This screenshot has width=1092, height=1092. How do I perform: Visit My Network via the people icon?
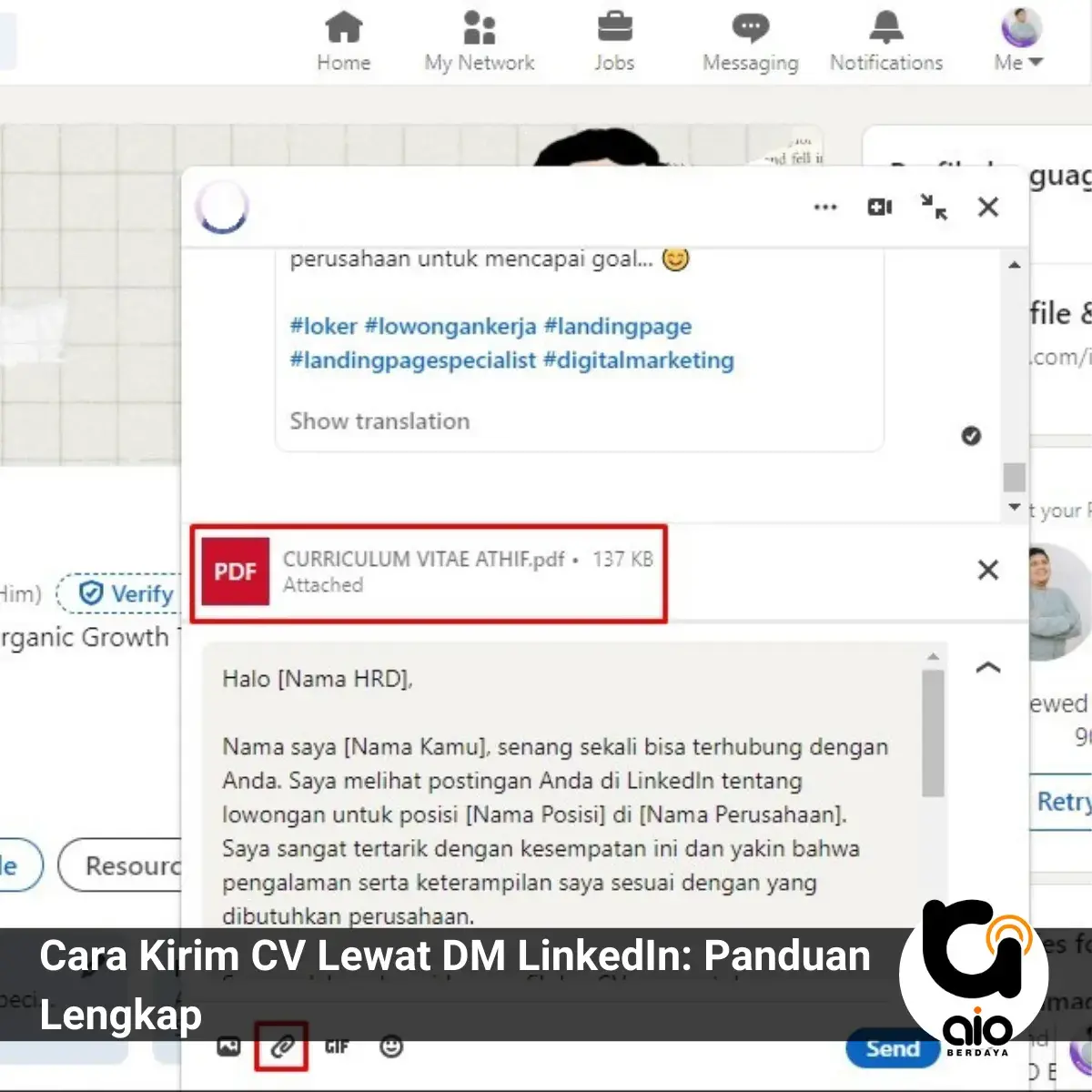tap(479, 27)
